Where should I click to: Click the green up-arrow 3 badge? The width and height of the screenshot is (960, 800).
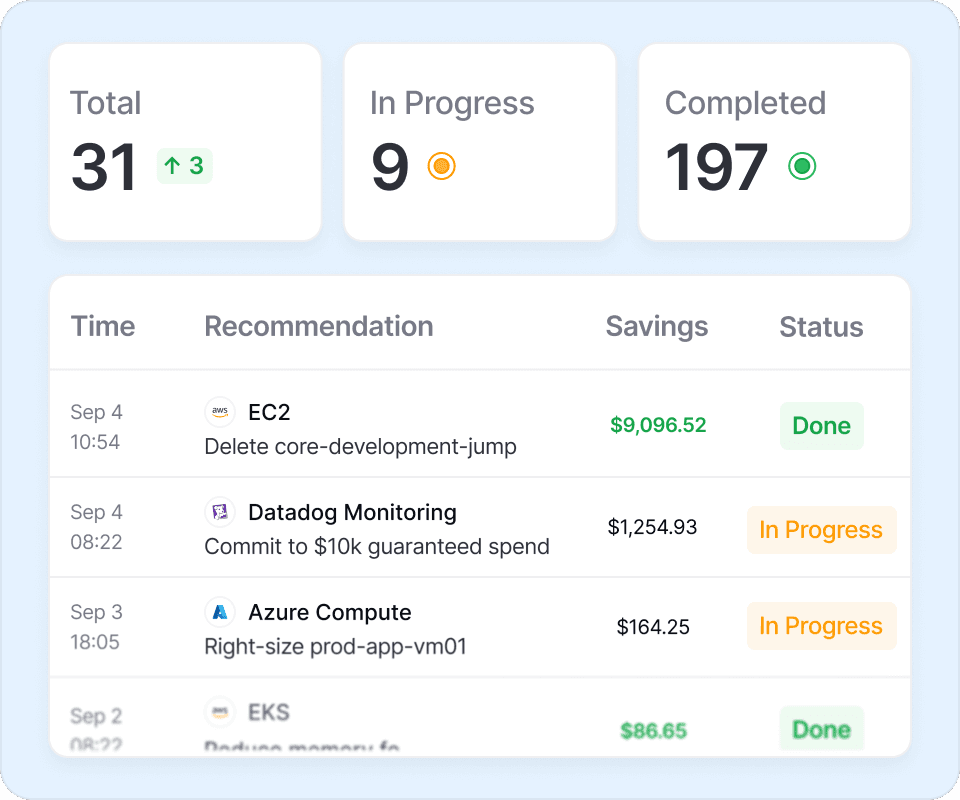pos(185,166)
